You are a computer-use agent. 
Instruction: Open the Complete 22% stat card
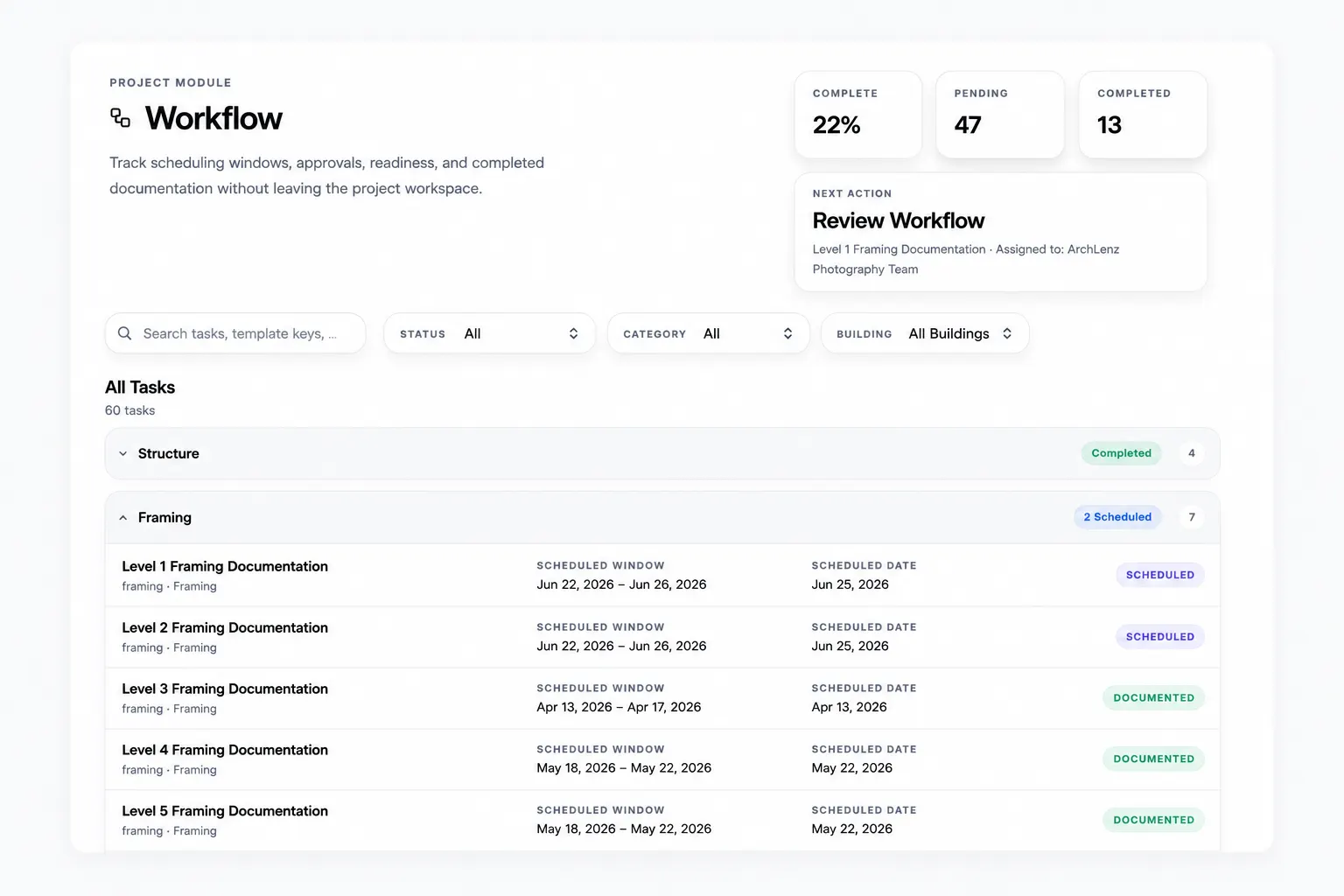[858, 115]
